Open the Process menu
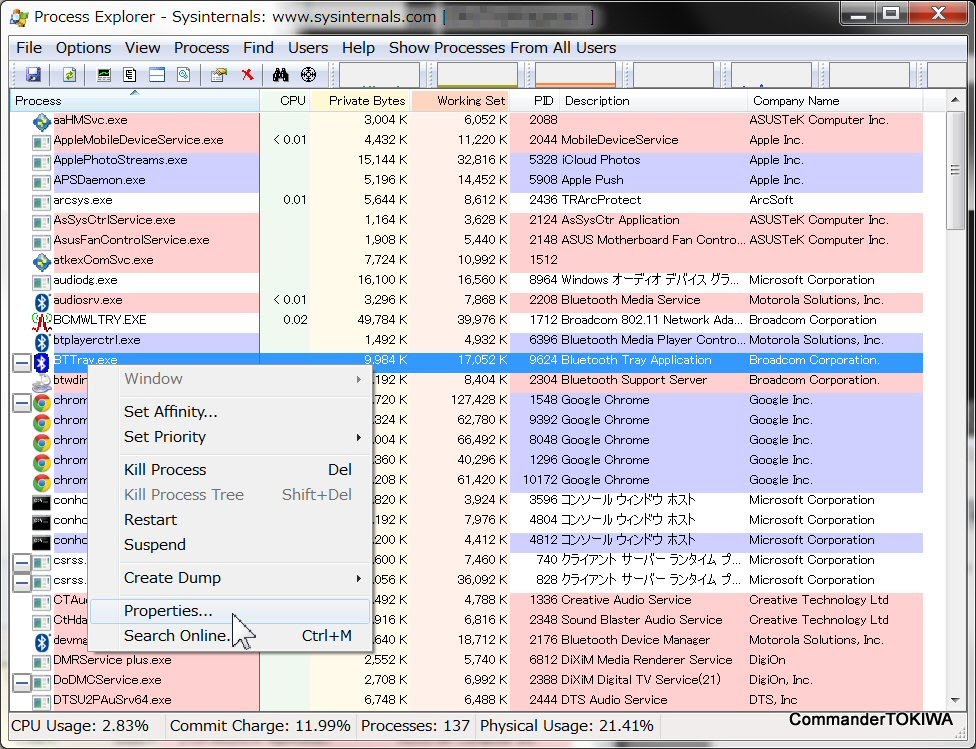976x749 pixels. pyautogui.click(x=201, y=48)
